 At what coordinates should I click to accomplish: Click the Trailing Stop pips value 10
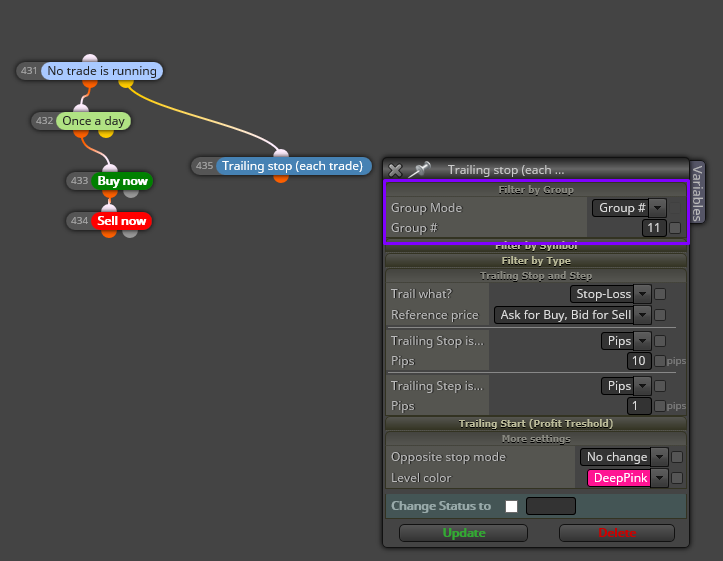(x=639, y=361)
